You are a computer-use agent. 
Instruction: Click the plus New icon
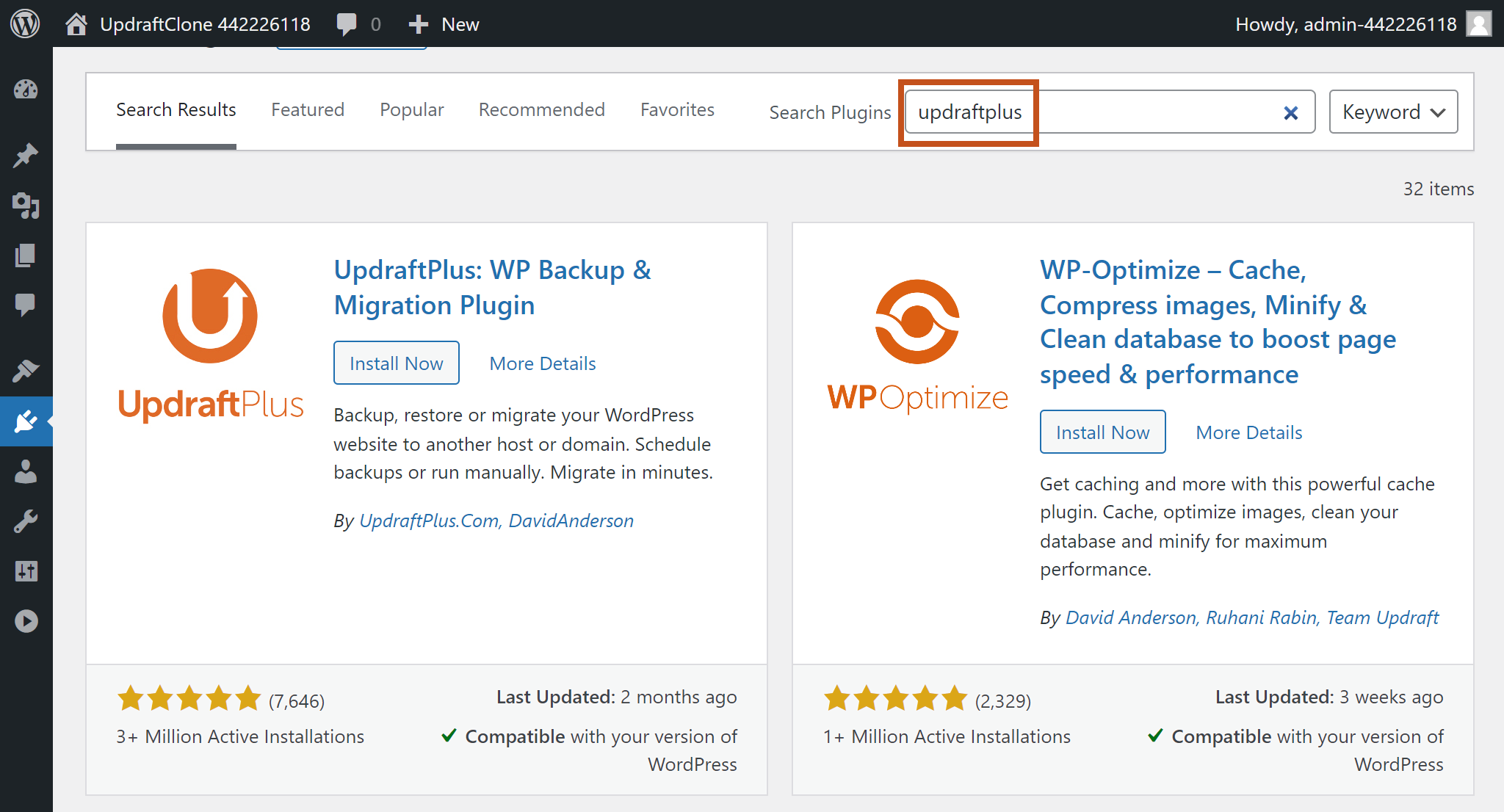(419, 24)
